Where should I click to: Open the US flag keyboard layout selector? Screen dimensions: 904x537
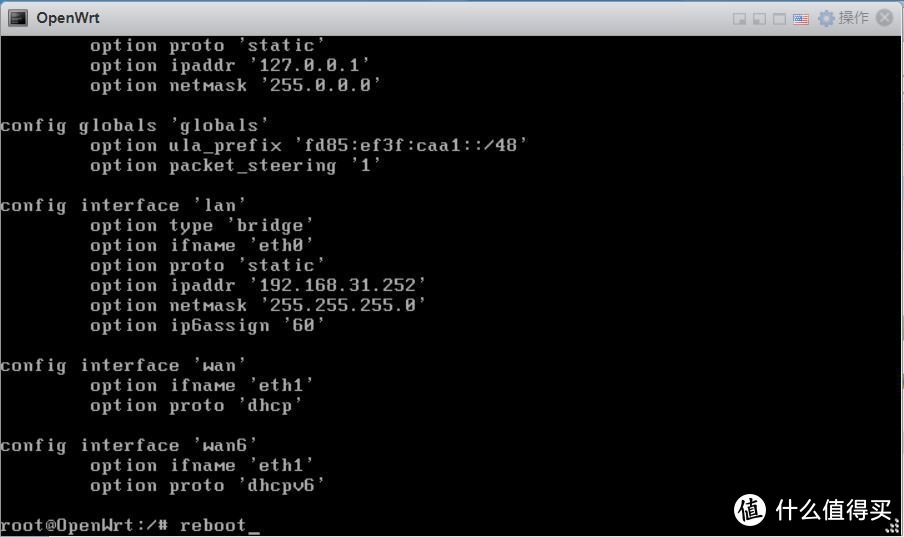[x=801, y=19]
